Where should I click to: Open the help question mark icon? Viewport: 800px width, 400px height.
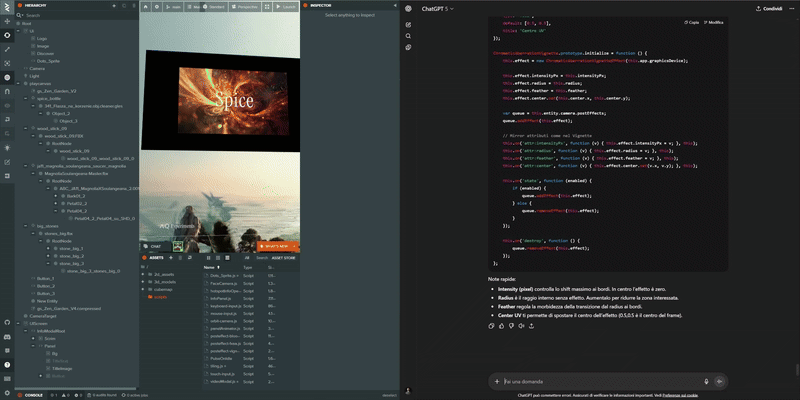pos(7,365)
